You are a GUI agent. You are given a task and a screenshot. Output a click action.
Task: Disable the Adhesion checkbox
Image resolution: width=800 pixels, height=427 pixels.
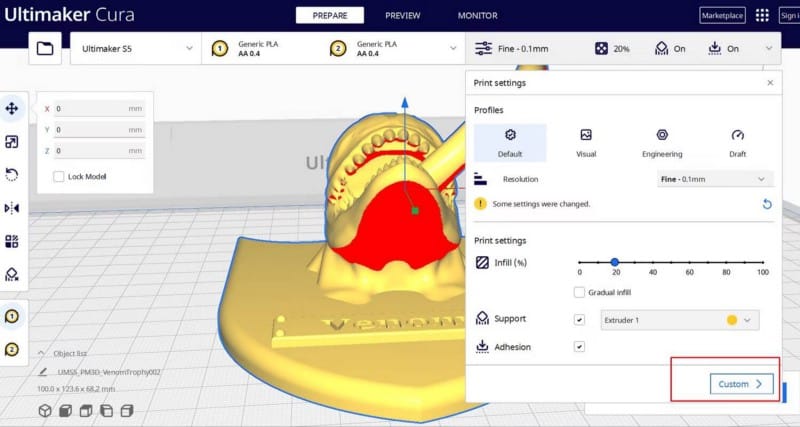click(579, 347)
